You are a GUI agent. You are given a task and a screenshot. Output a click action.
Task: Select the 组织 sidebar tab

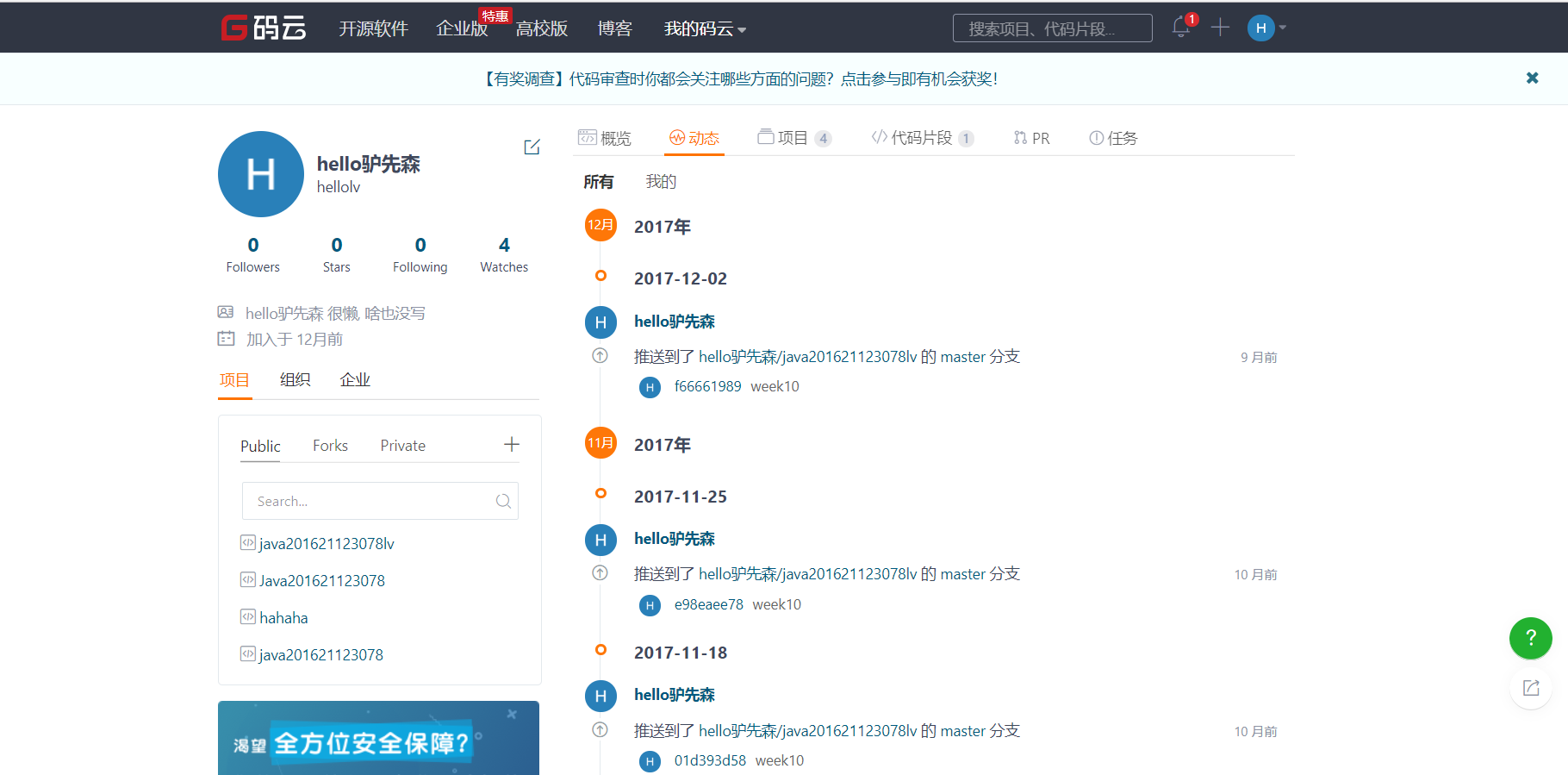pos(295,380)
